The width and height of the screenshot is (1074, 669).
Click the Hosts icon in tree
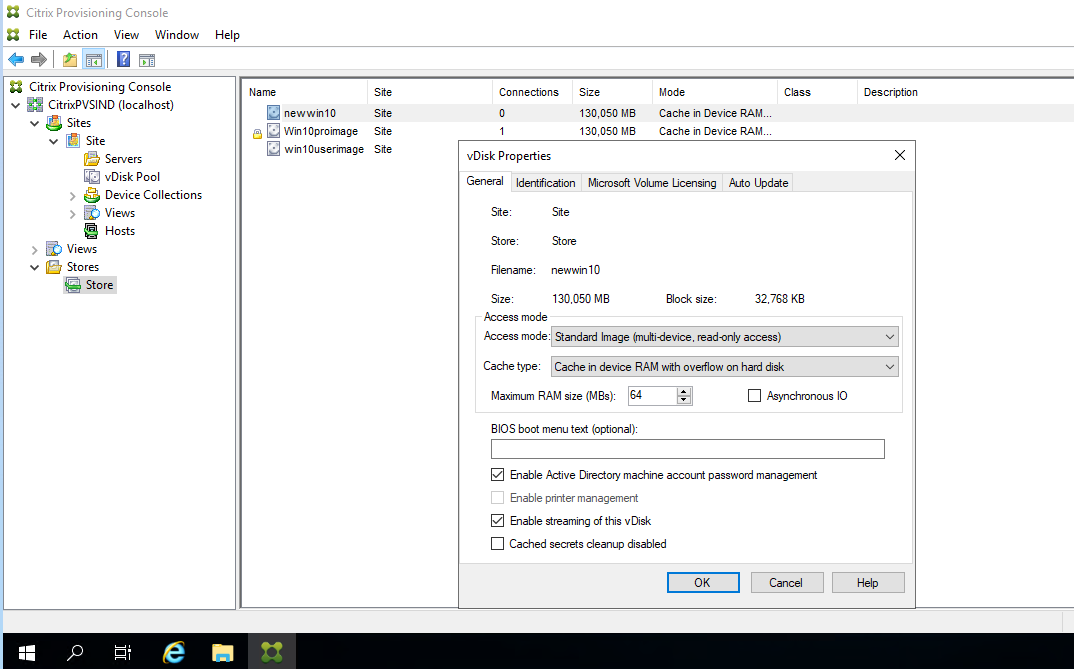pos(92,231)
